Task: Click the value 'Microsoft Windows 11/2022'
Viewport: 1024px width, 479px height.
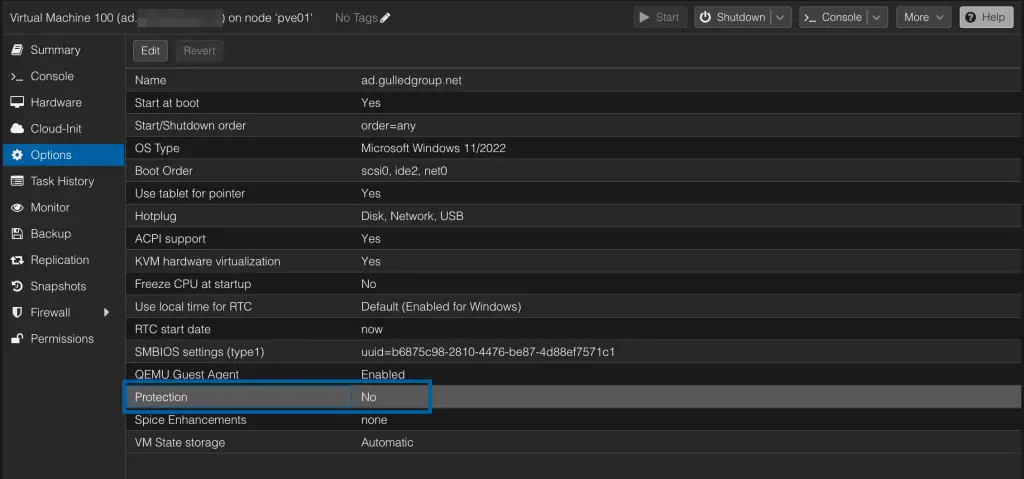Action: point(433,148)
